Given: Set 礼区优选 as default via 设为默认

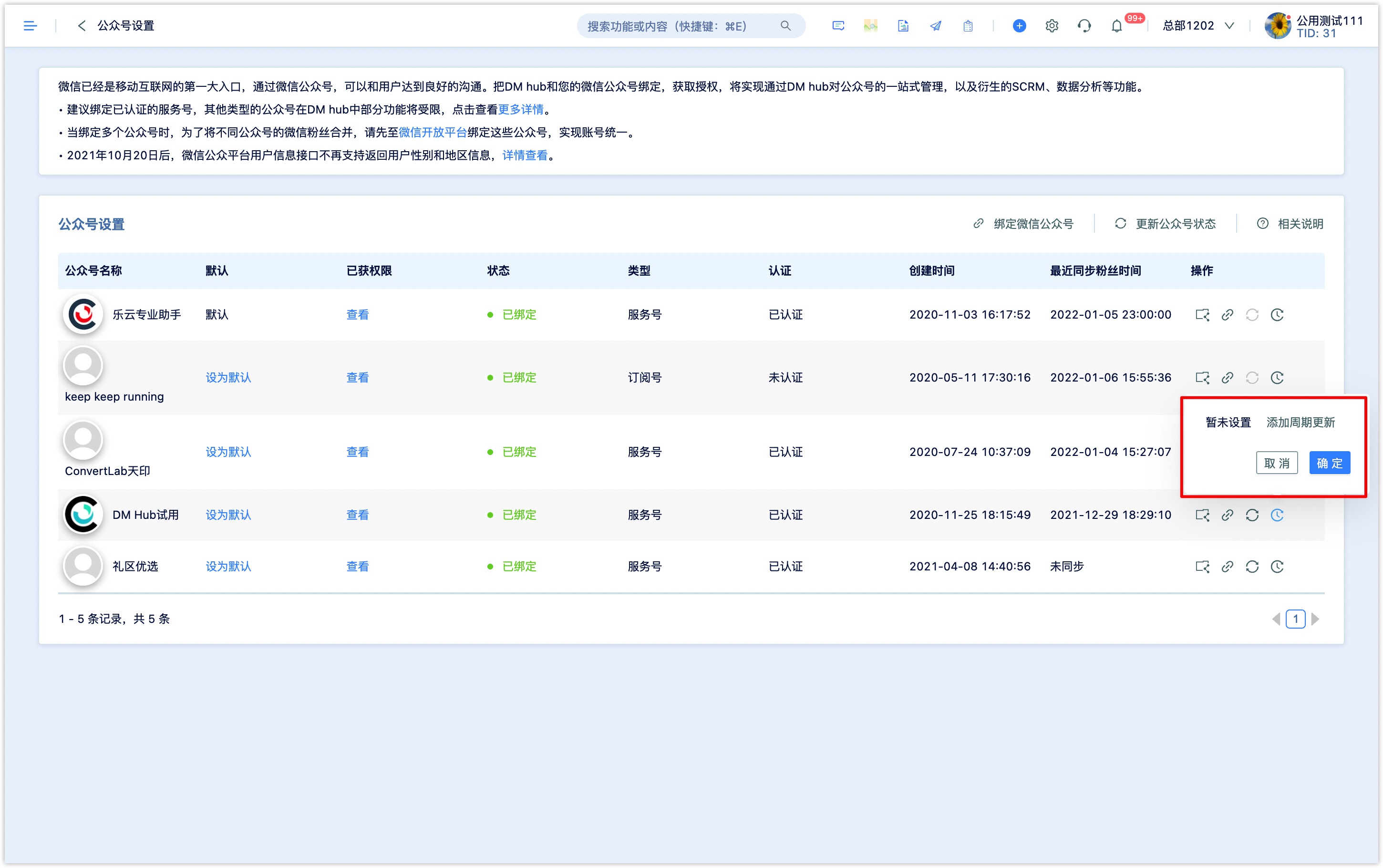Looking at the screenshot, I should (228, 567).
